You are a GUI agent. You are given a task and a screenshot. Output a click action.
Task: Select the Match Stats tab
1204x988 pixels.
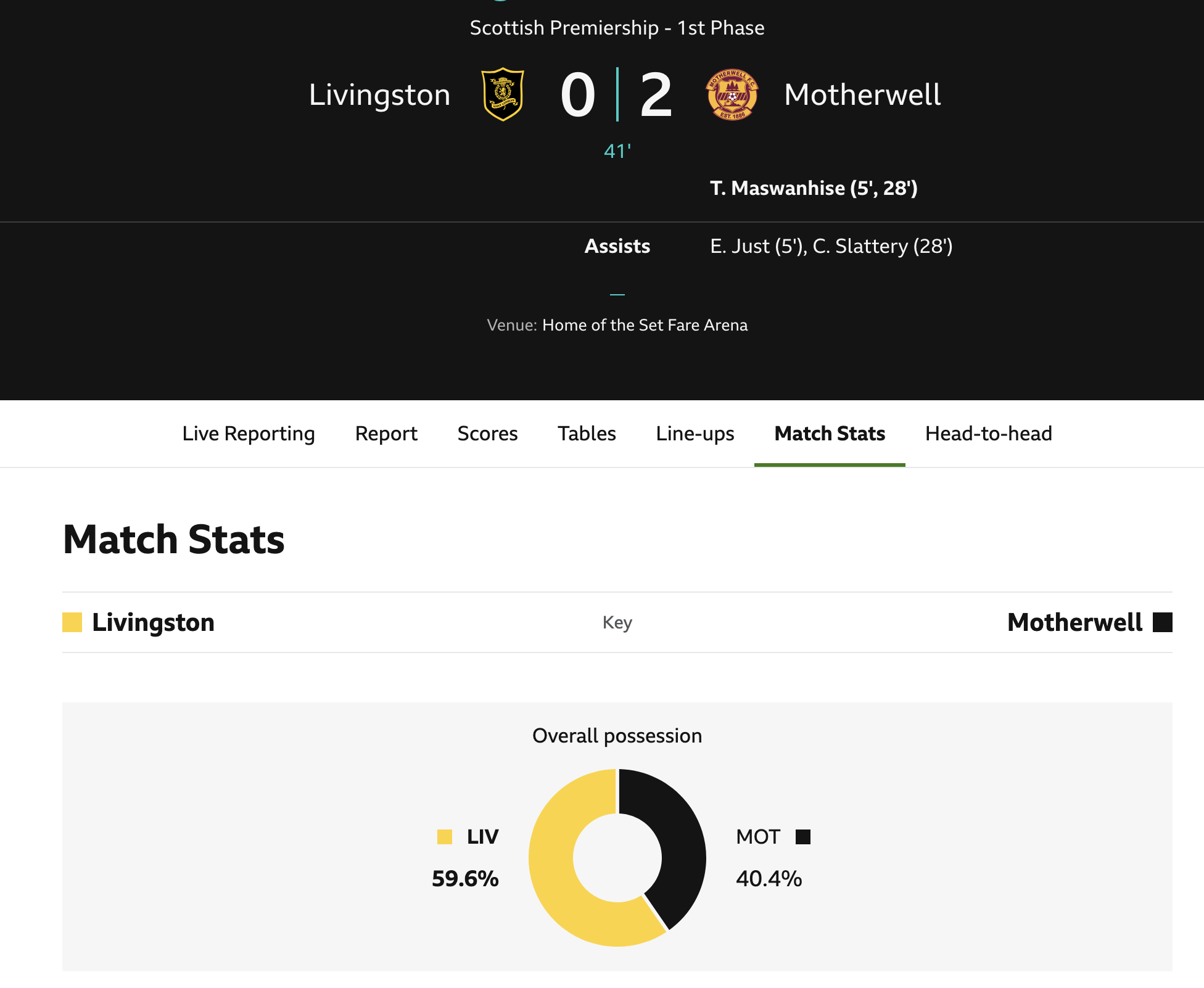830,434
